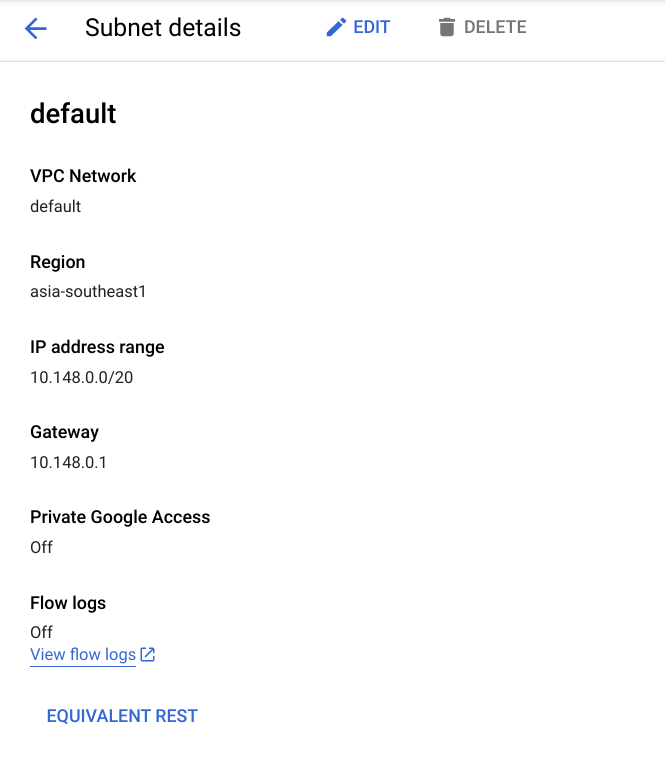The image size is (665, 769).
Task: Click the VPC Network label
Action: tap(83, 176)
